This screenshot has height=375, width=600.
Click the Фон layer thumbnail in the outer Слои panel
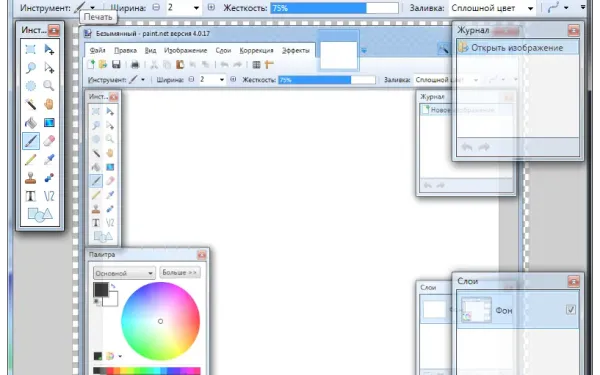click(x=476, y=310)
